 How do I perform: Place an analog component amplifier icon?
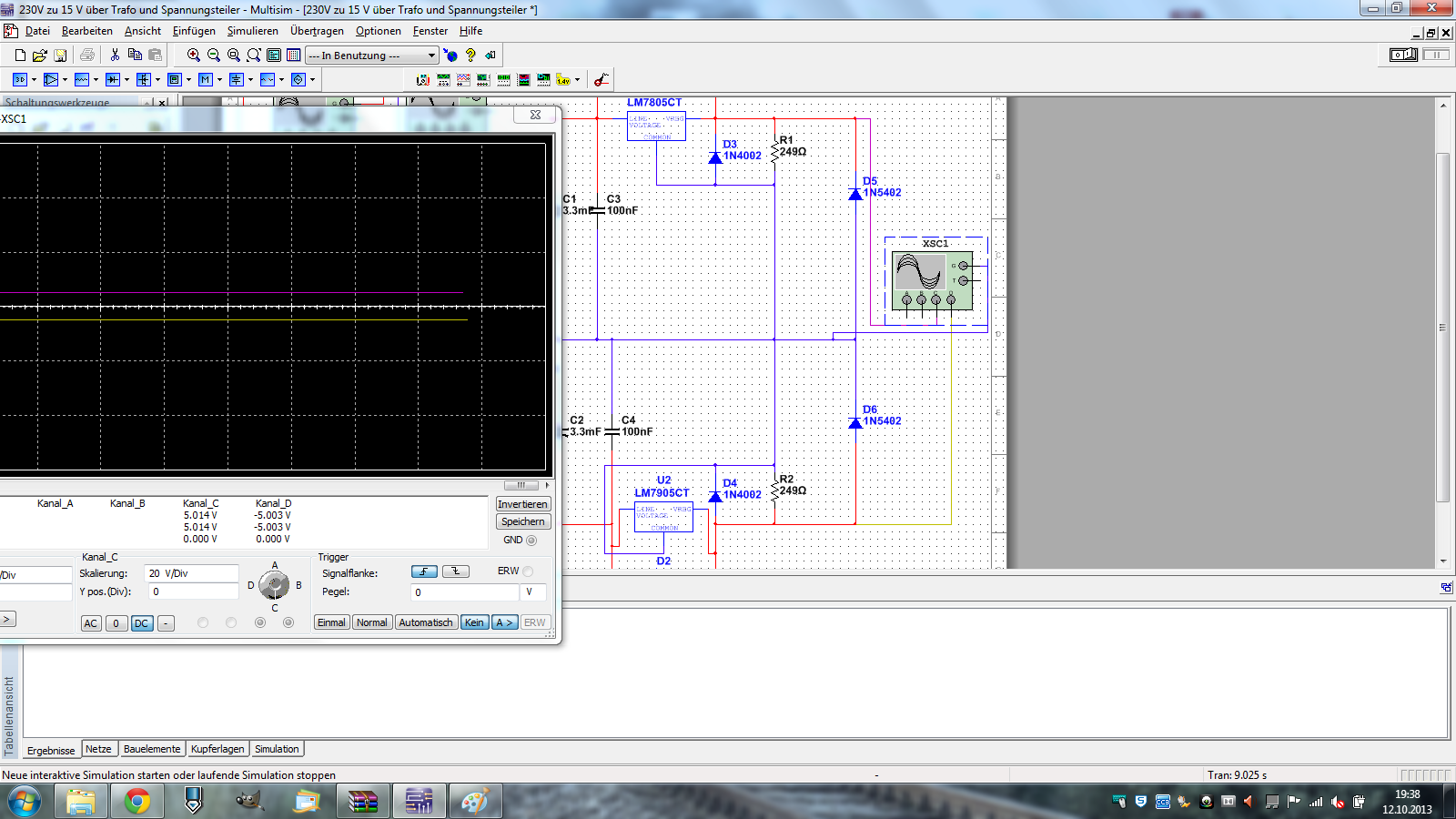51,80
